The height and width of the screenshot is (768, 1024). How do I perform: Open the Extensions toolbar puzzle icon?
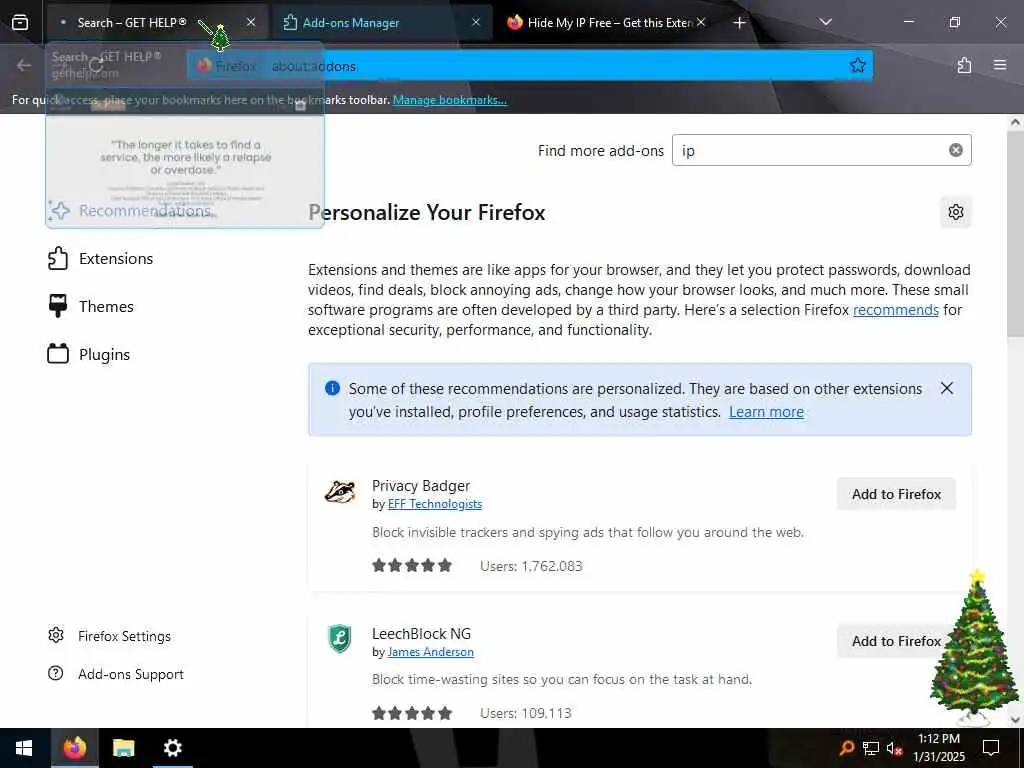click(x=964, y=65)
